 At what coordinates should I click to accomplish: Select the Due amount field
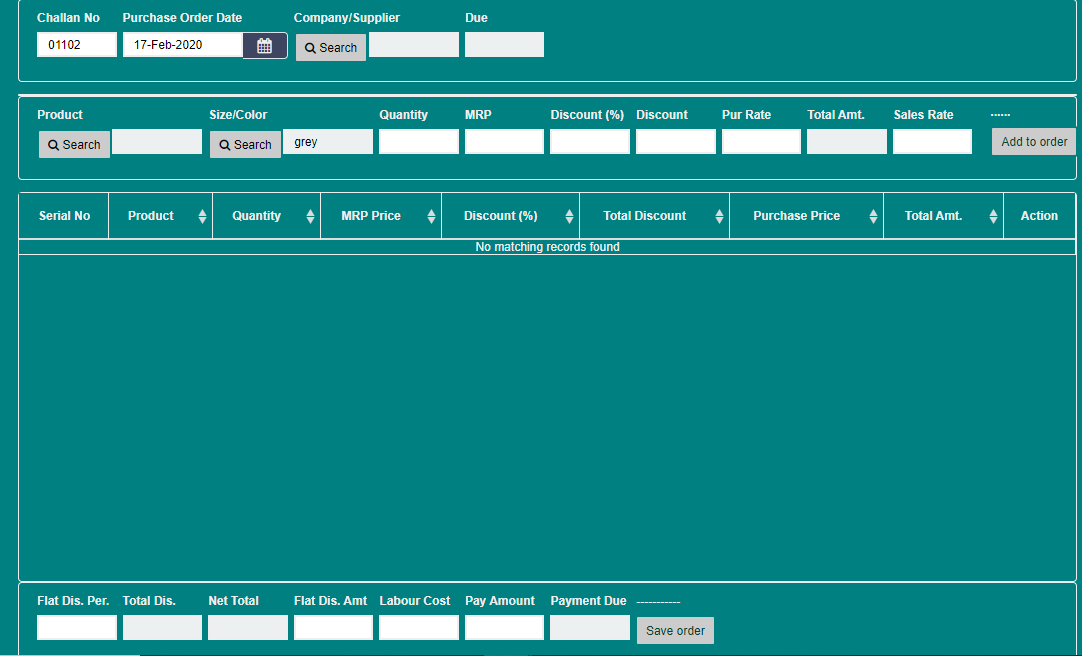point(504,45)
